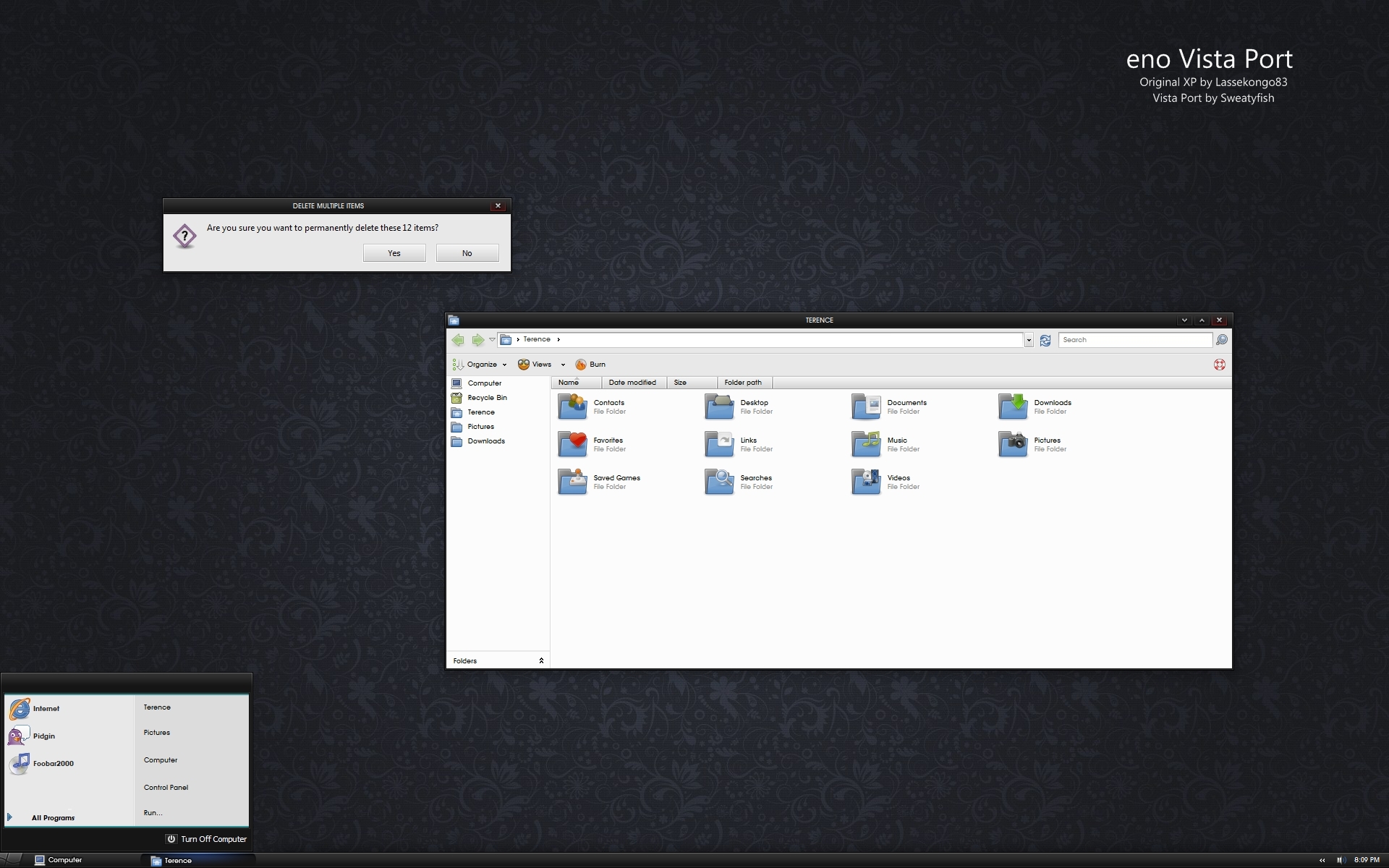
Task: Open the address bar history dropdown
Action: 1029,340
